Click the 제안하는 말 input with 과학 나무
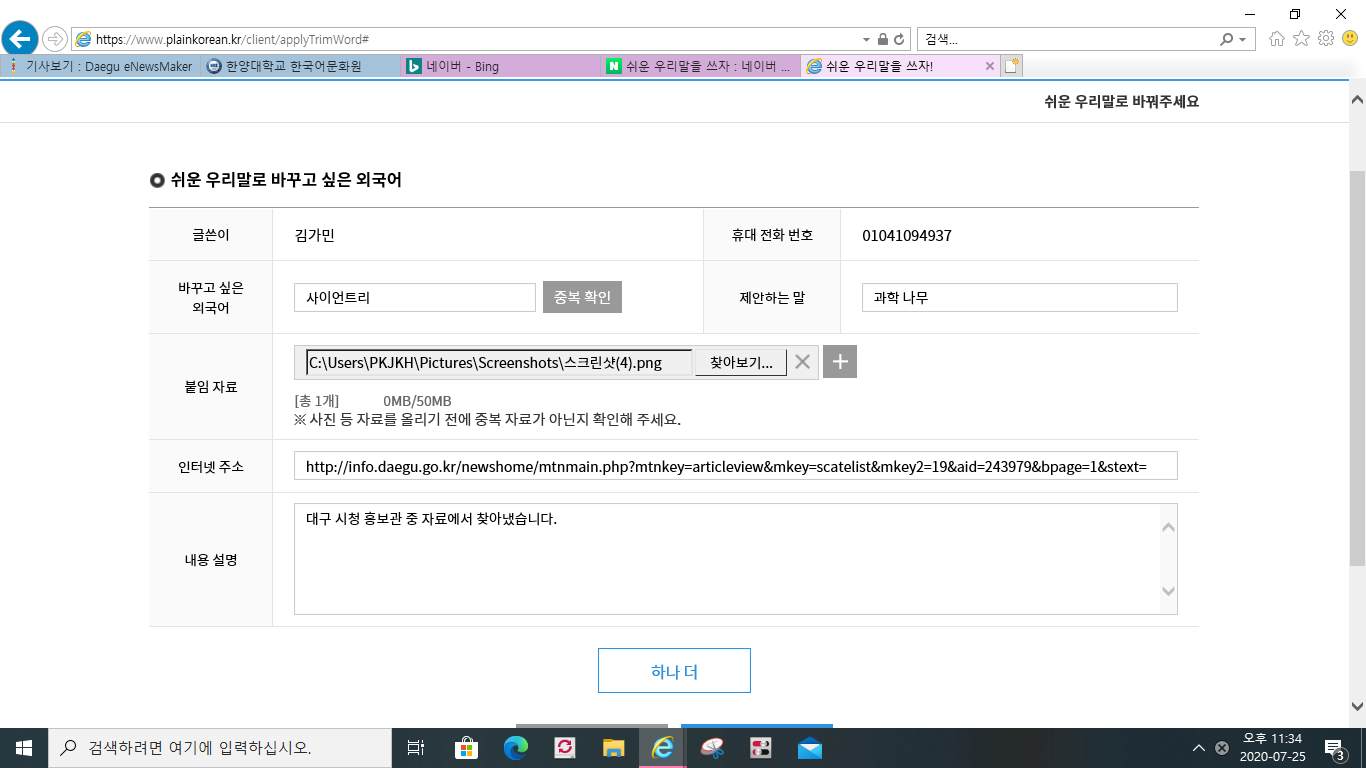Screen dimensions: 1366x768 (1020, 297)
